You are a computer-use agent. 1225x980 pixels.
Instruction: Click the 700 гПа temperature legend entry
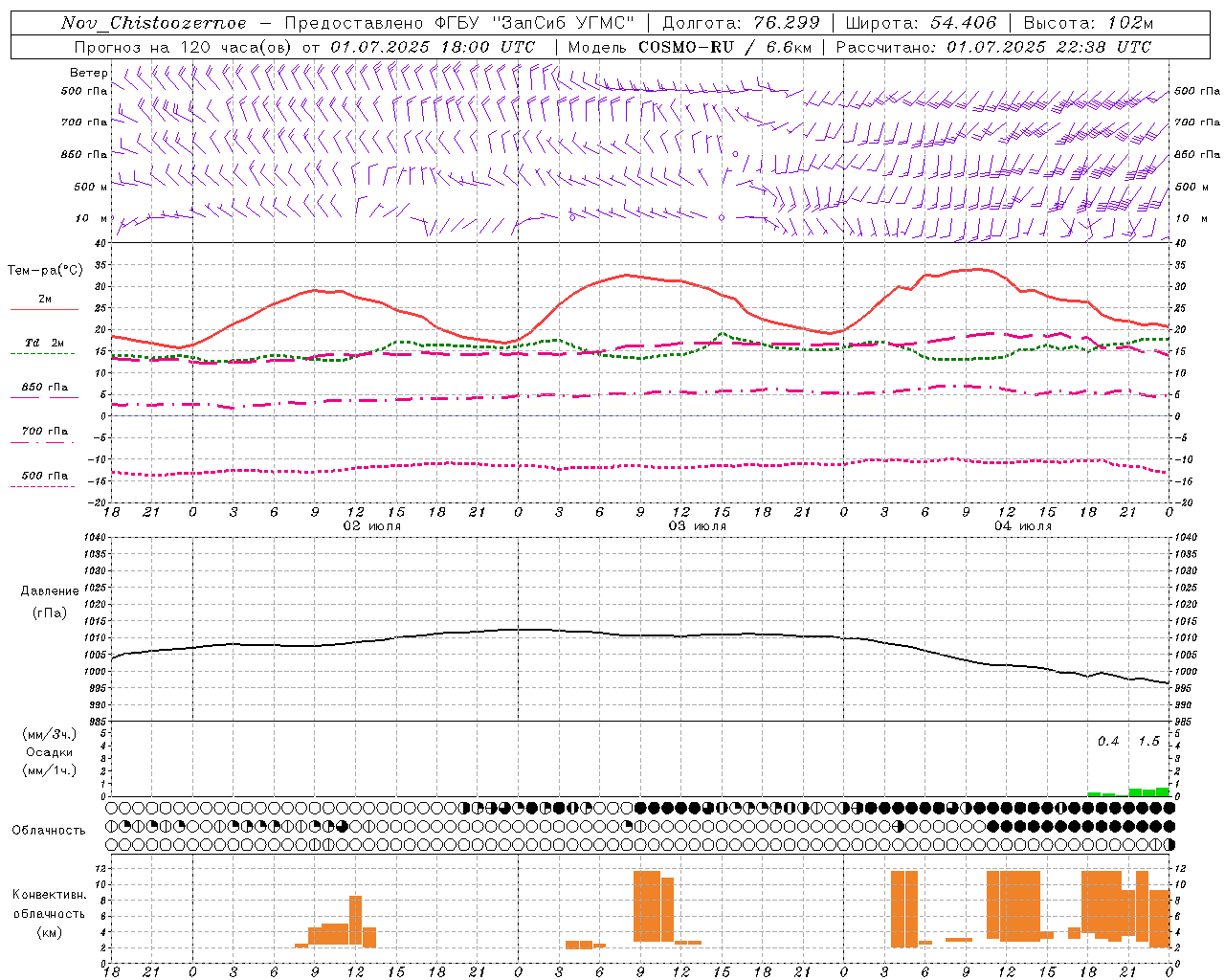click(45, 432)
